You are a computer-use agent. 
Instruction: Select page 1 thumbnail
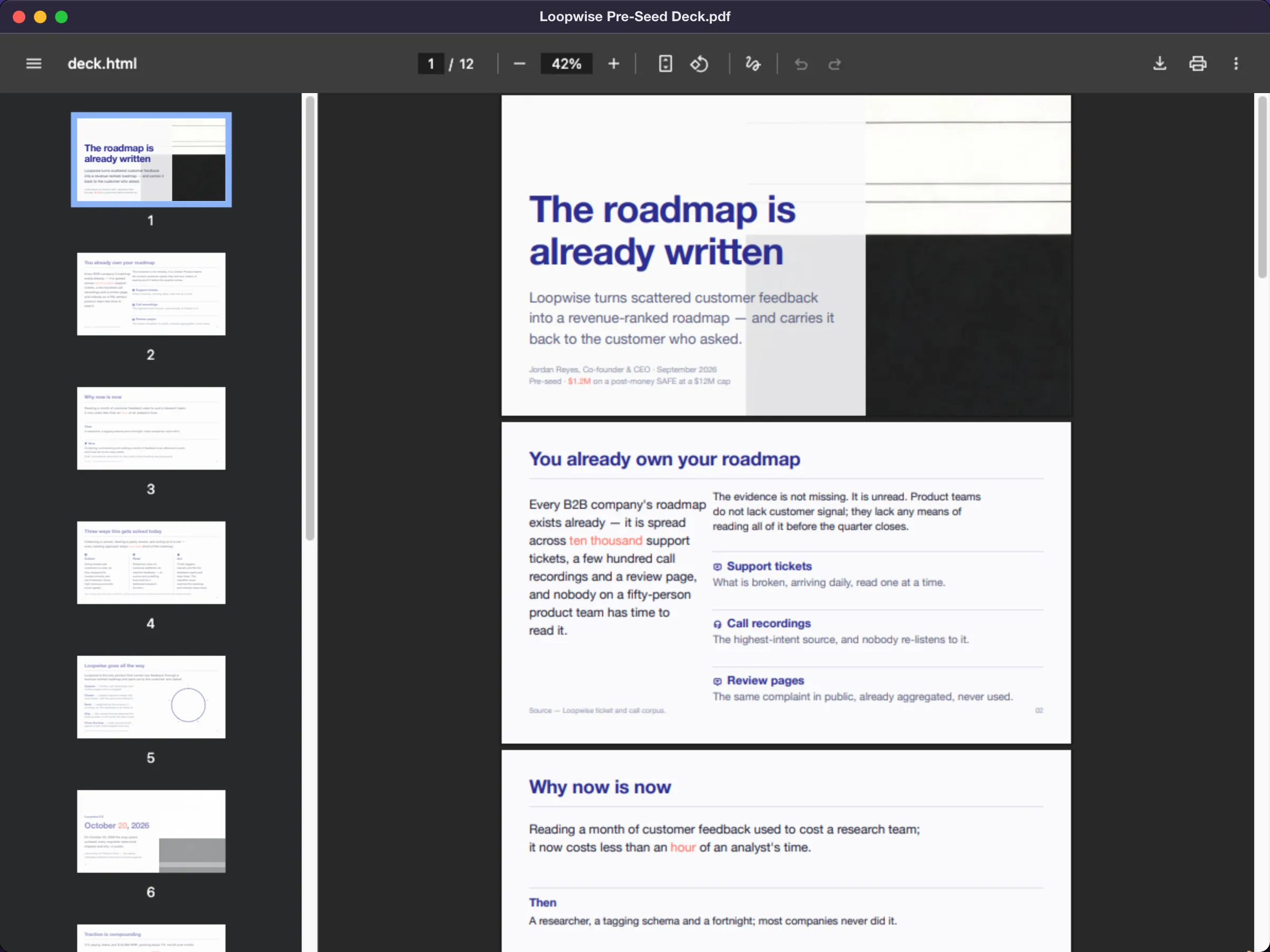[151, 160]
